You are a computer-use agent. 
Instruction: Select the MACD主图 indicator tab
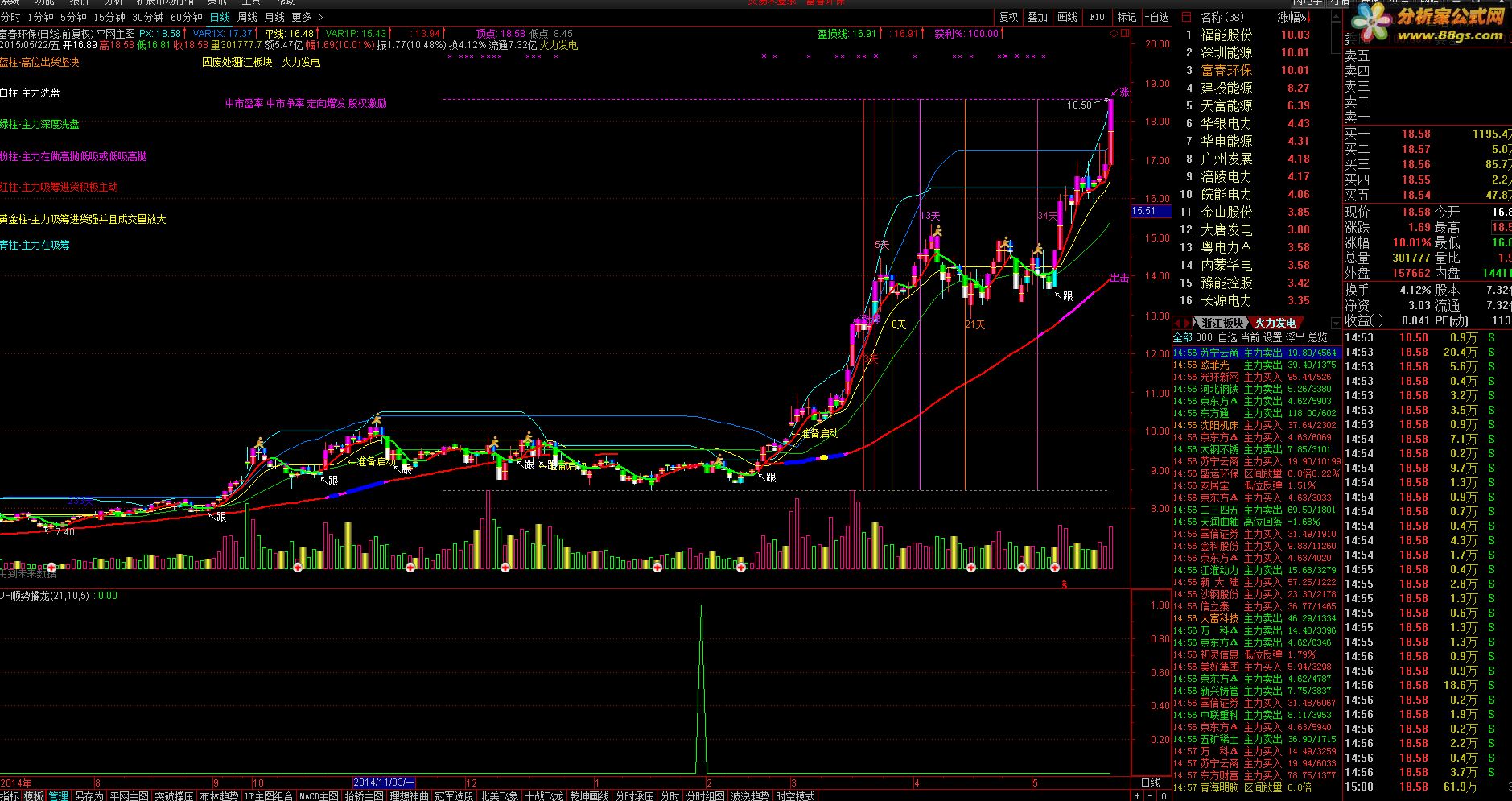pos(319,795)
